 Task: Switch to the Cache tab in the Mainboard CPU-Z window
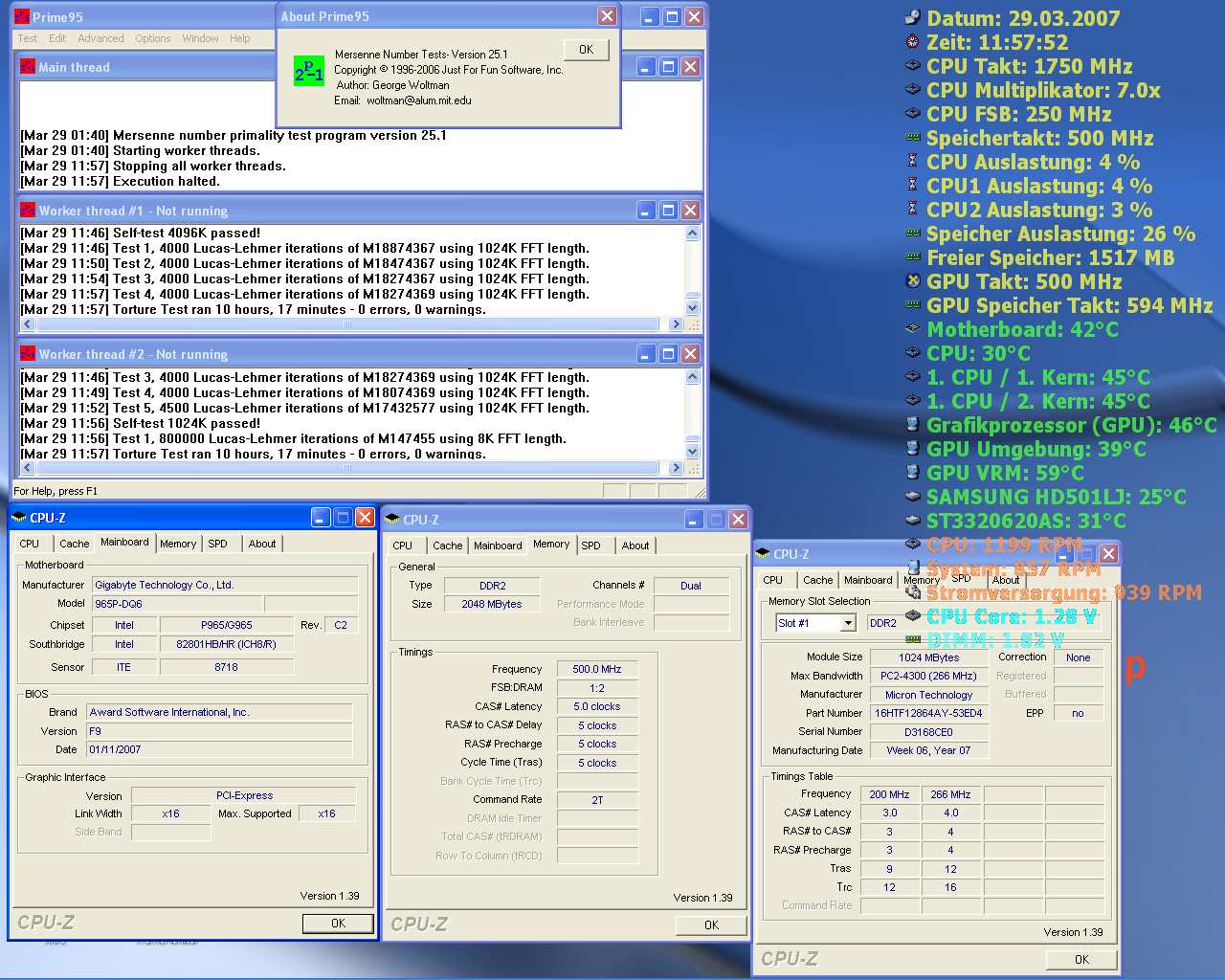pos(74,544)
